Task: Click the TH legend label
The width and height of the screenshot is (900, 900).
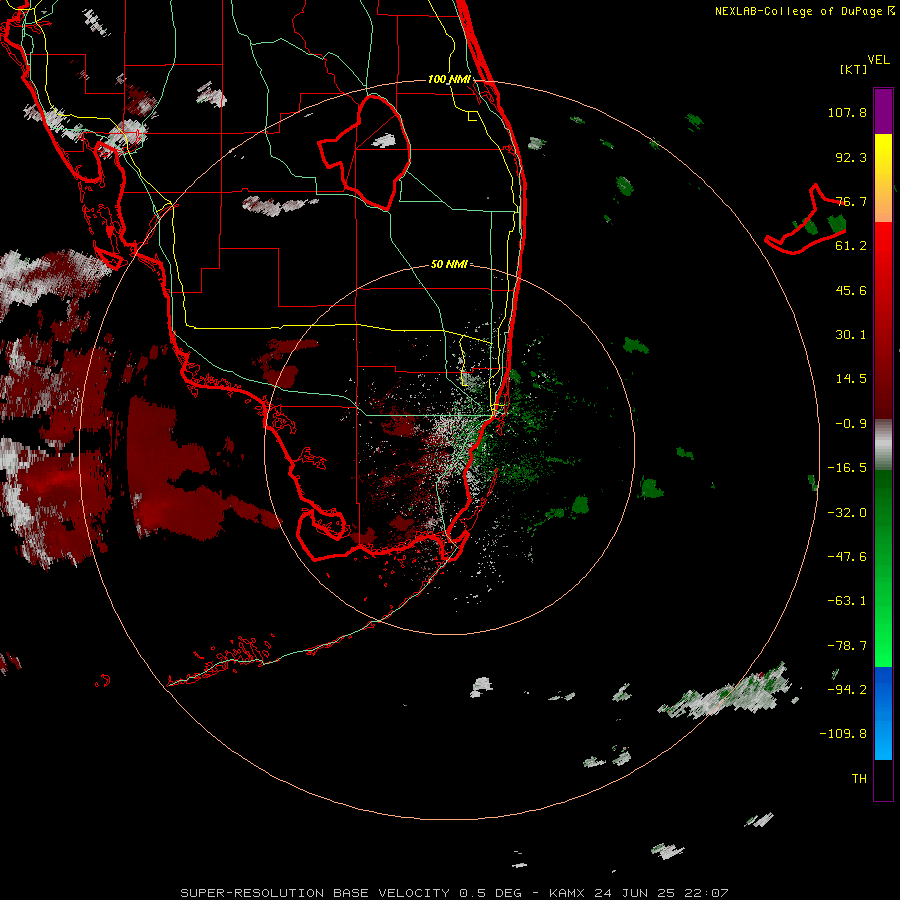Action: (859, 779)
